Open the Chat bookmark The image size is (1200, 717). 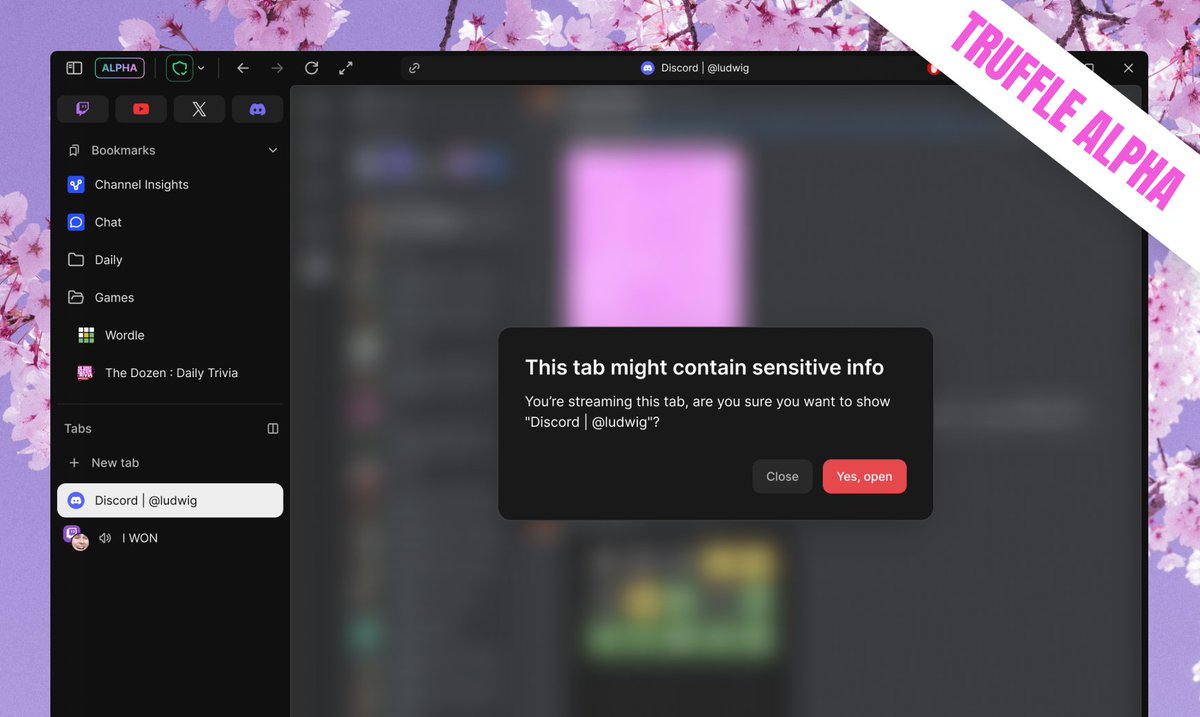click(x=170, y=222)
